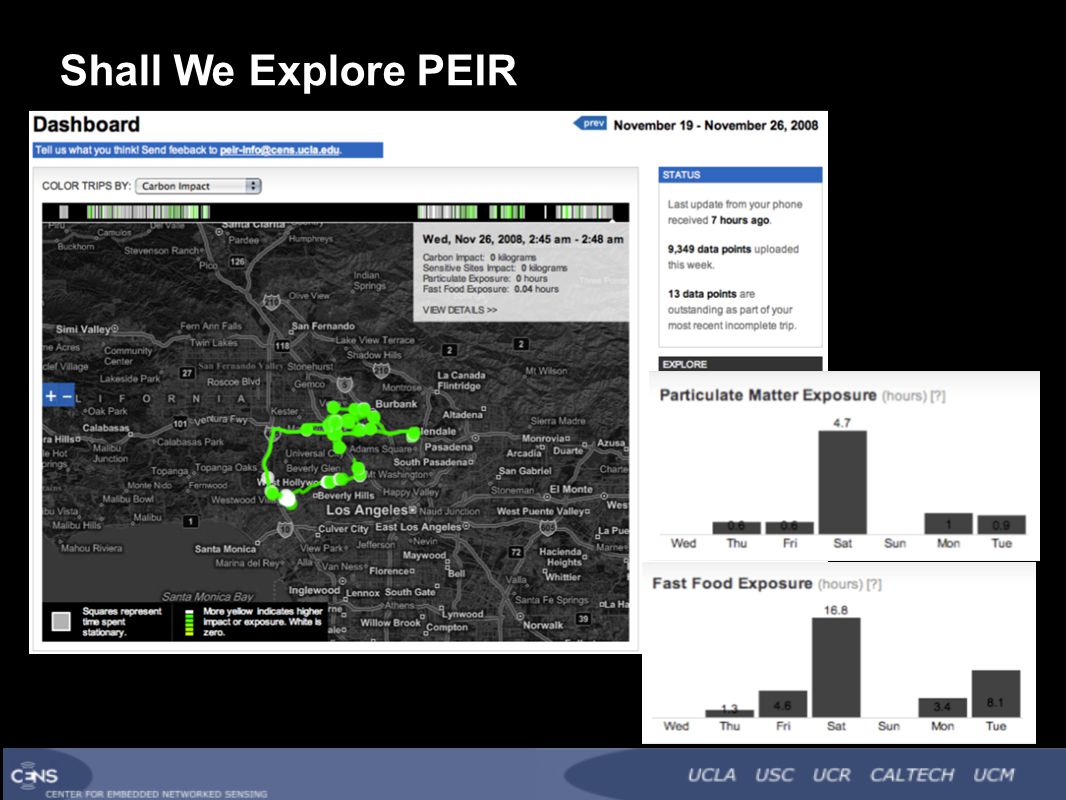Viewport: 1066px width, 800px height.
Task: Open the EXPLORE section header
Action: (740, 364)
